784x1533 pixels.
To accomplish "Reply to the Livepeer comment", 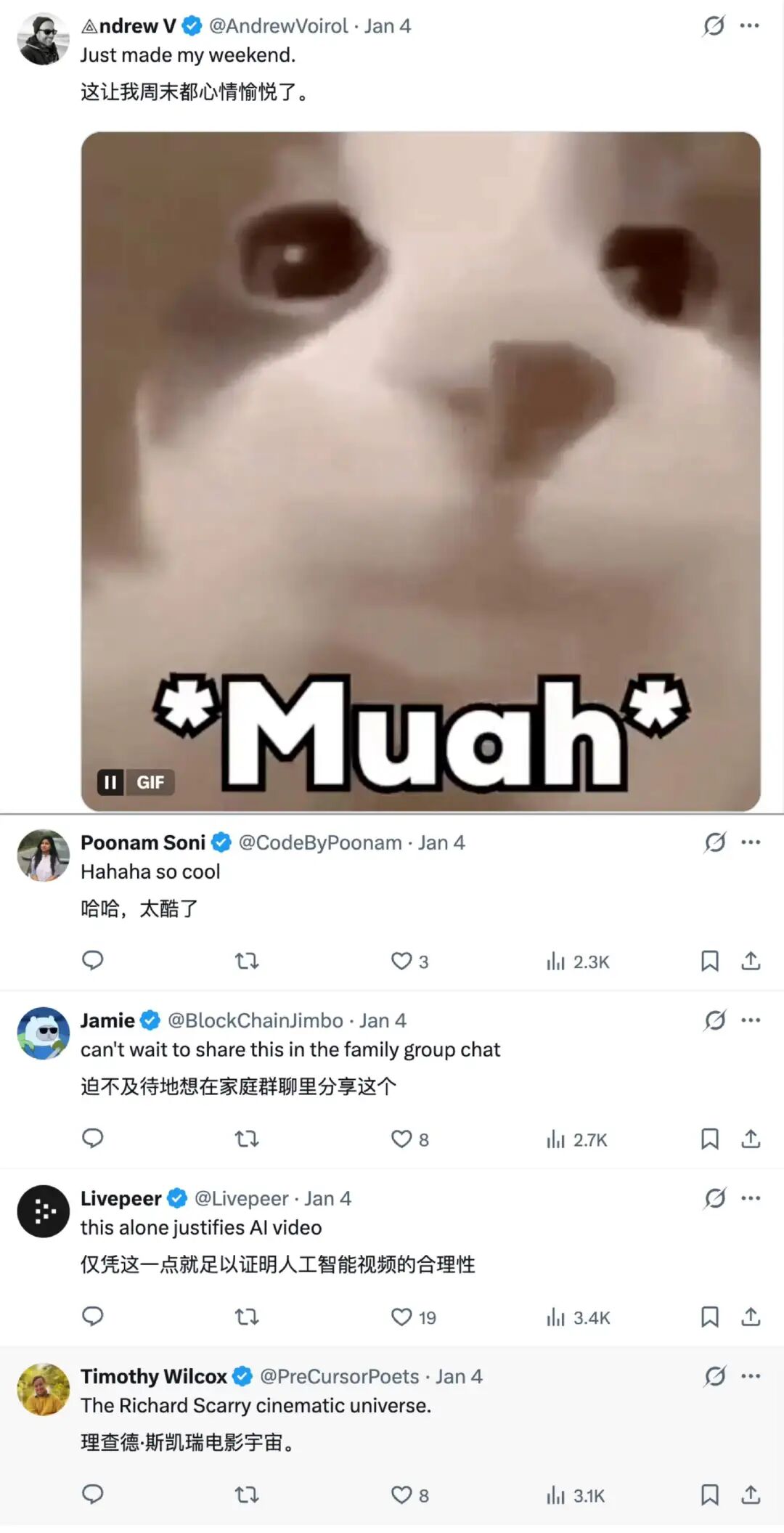I will [92, 1317].
